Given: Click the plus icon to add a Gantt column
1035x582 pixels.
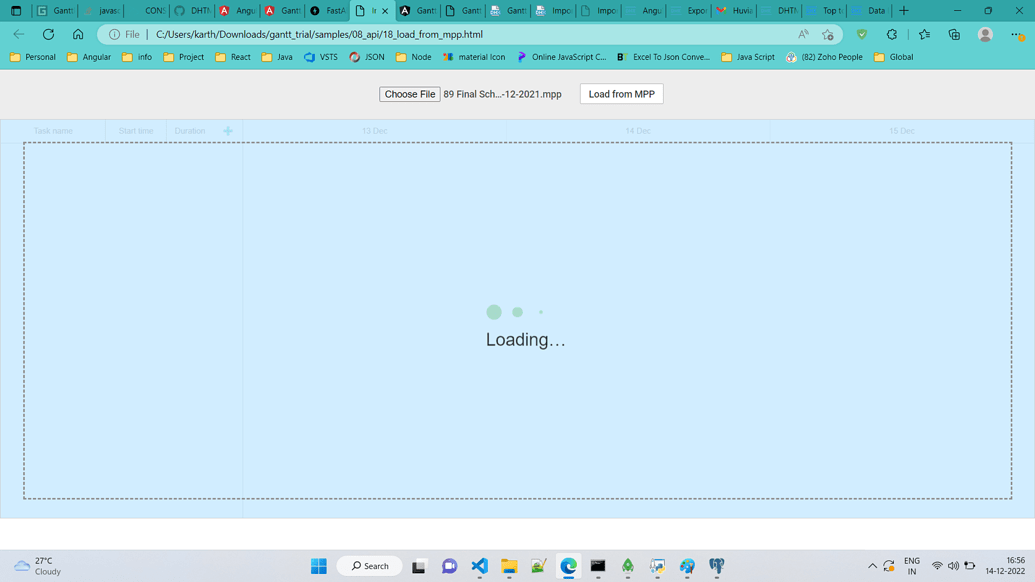Looking at the screenshot, I should (228, 130).
